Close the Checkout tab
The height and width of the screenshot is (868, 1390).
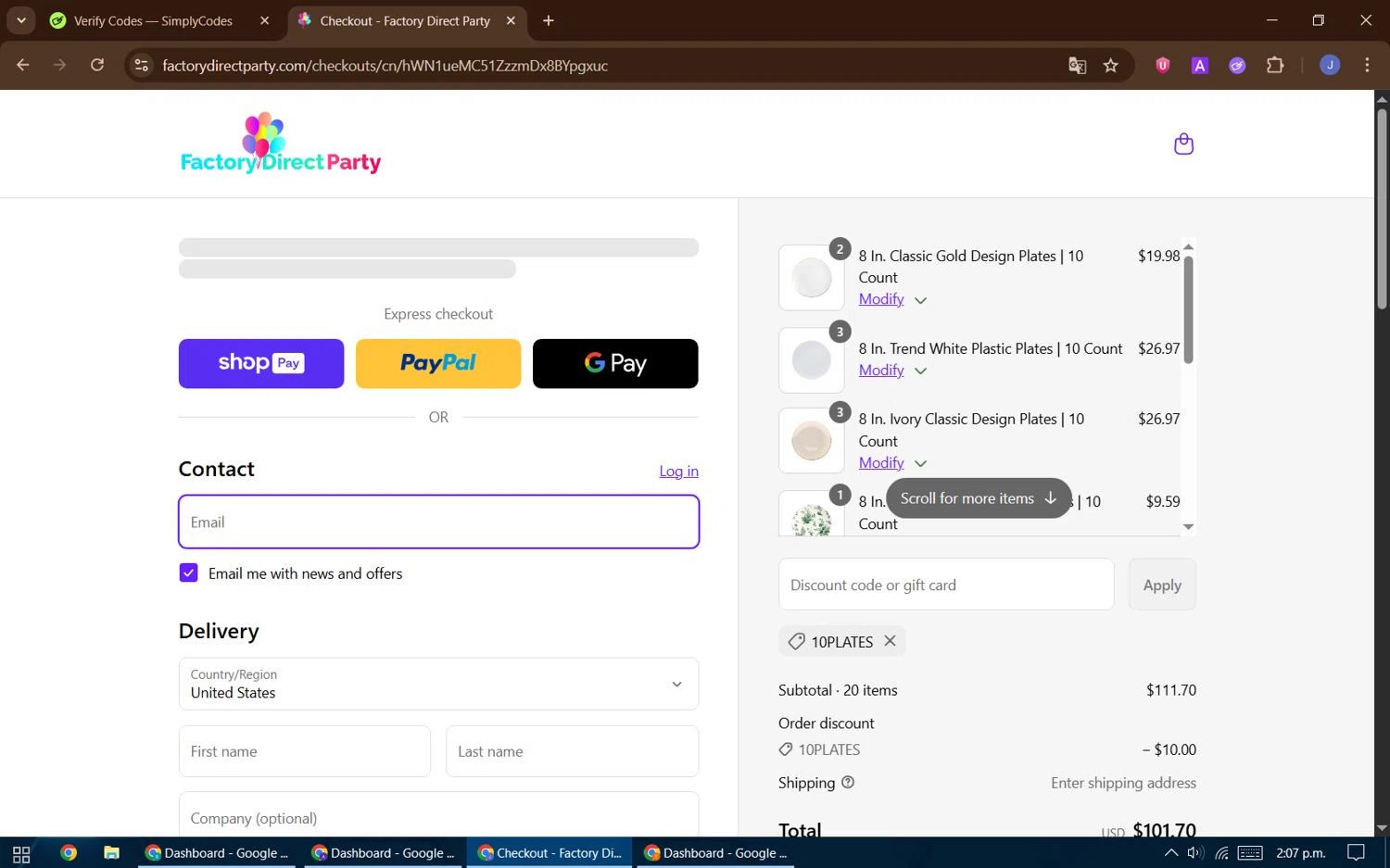(x=511, y=20)
